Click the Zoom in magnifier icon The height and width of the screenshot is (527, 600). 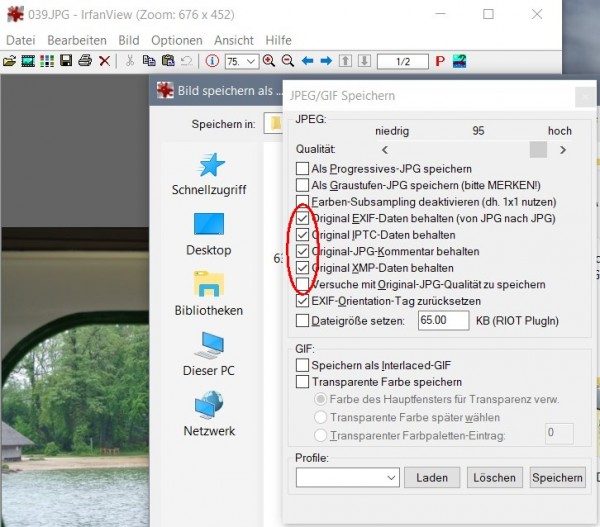(x=269, y=61)
